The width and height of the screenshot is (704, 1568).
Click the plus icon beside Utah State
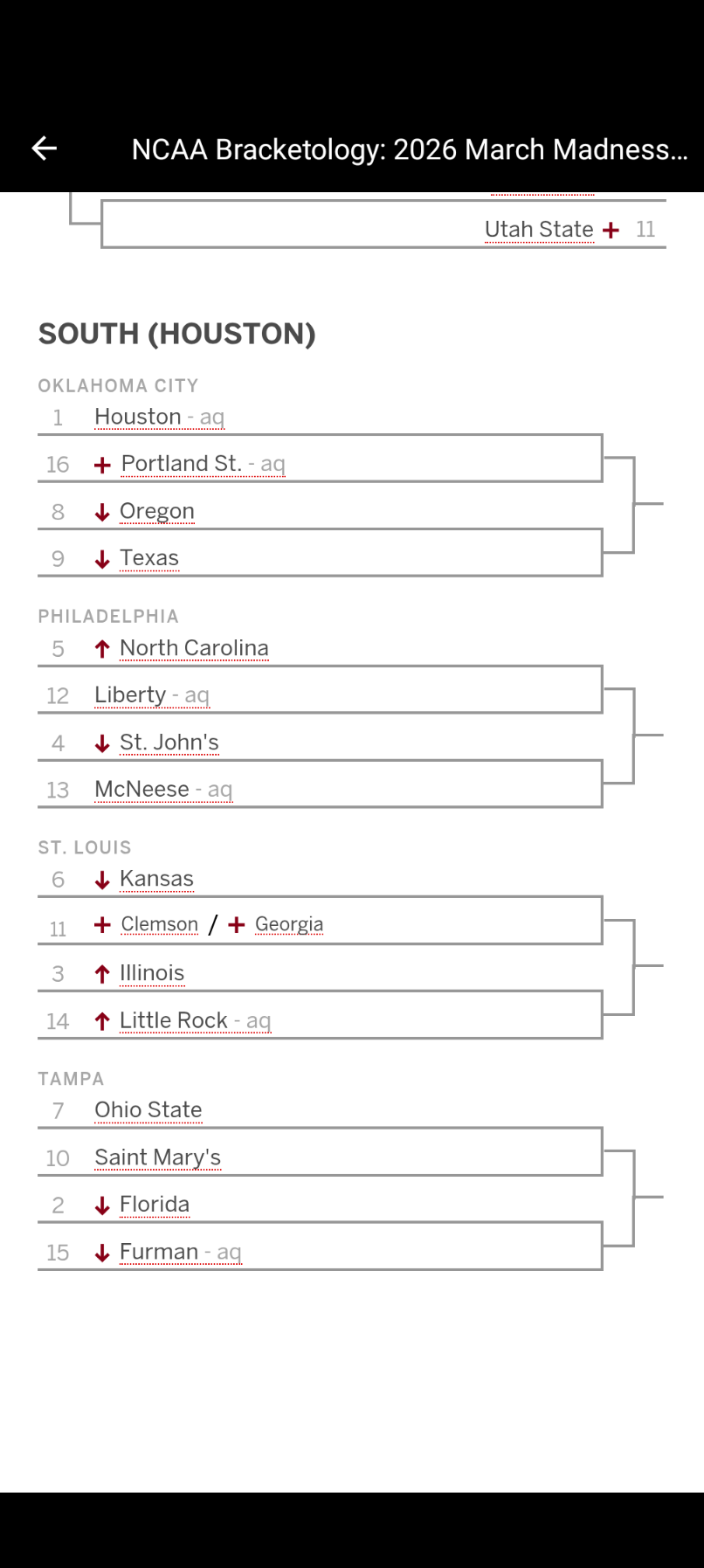pyautogui.click(x=611, y=230)
